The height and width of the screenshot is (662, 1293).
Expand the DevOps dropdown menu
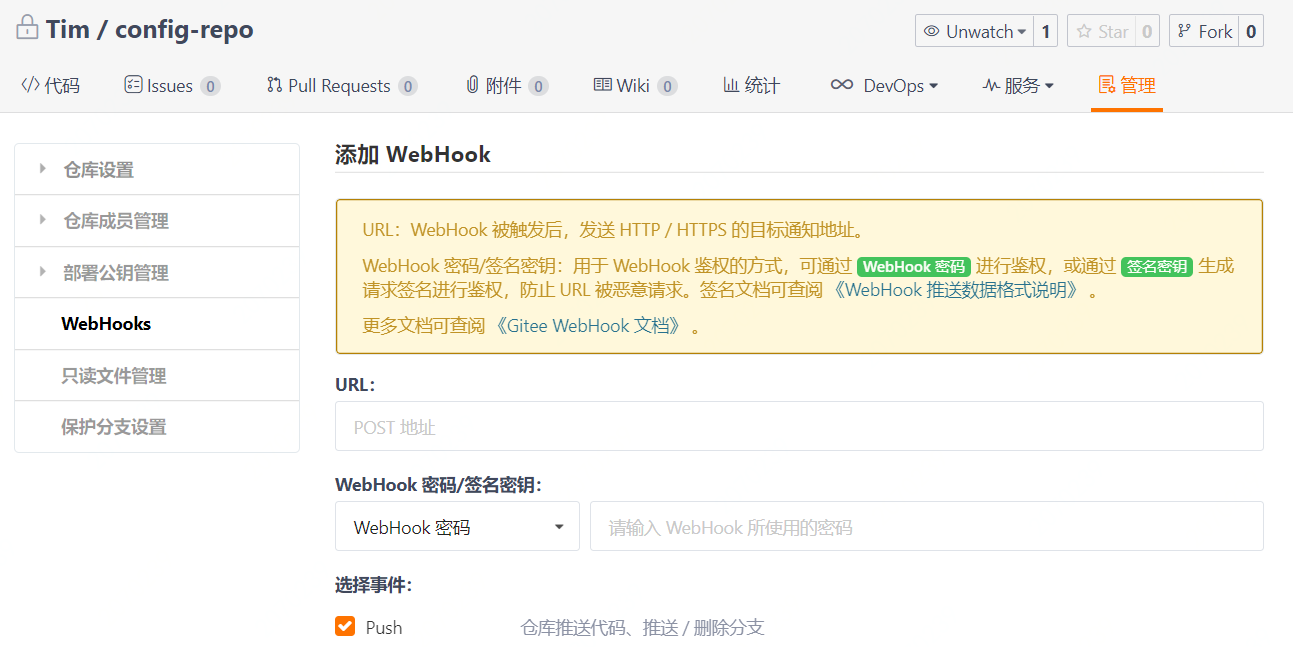pyautogui.click(x=884, y=85)
